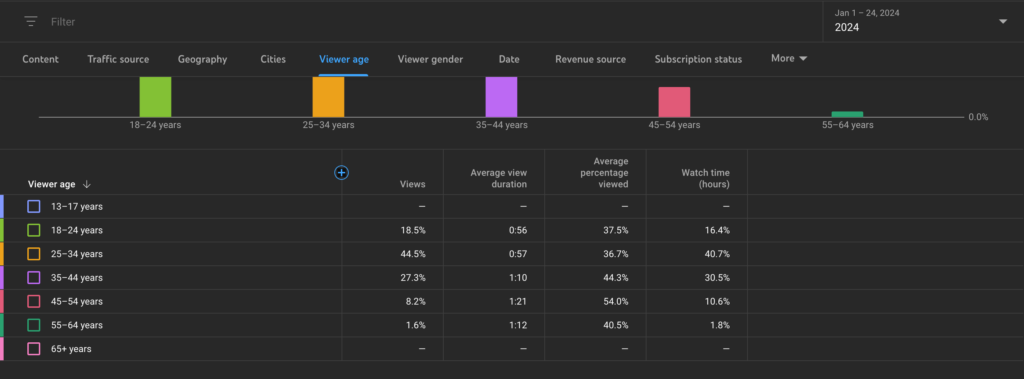Open the Jan 1 – 24, 2024 date selector
This screenshot has height=379, width=1024.
(922, 21)
